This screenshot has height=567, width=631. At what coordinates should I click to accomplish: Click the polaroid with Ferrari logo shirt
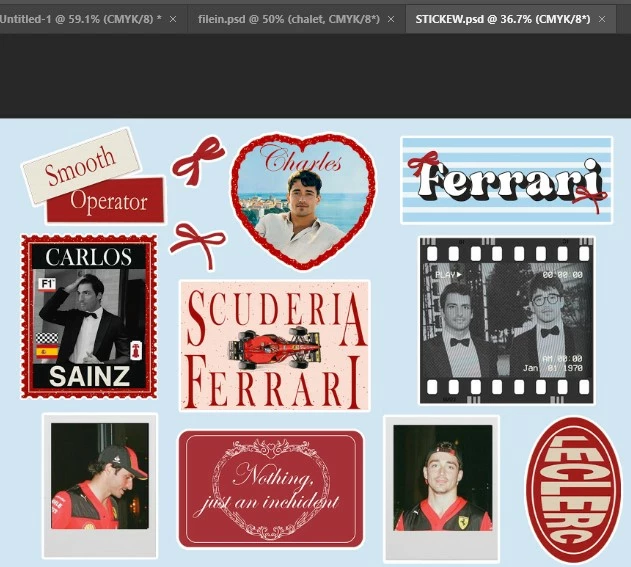coord(442,489)
